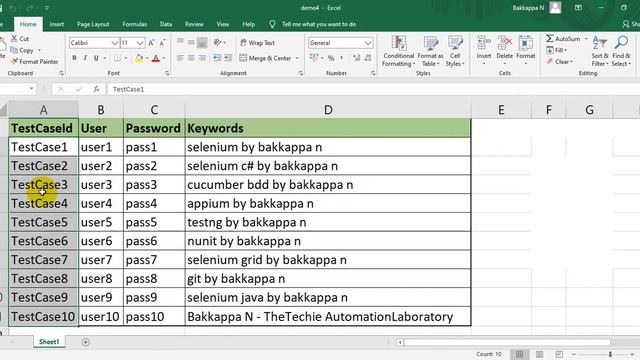Set middle vertical alignment
The image size is (640, 360).
191,42
